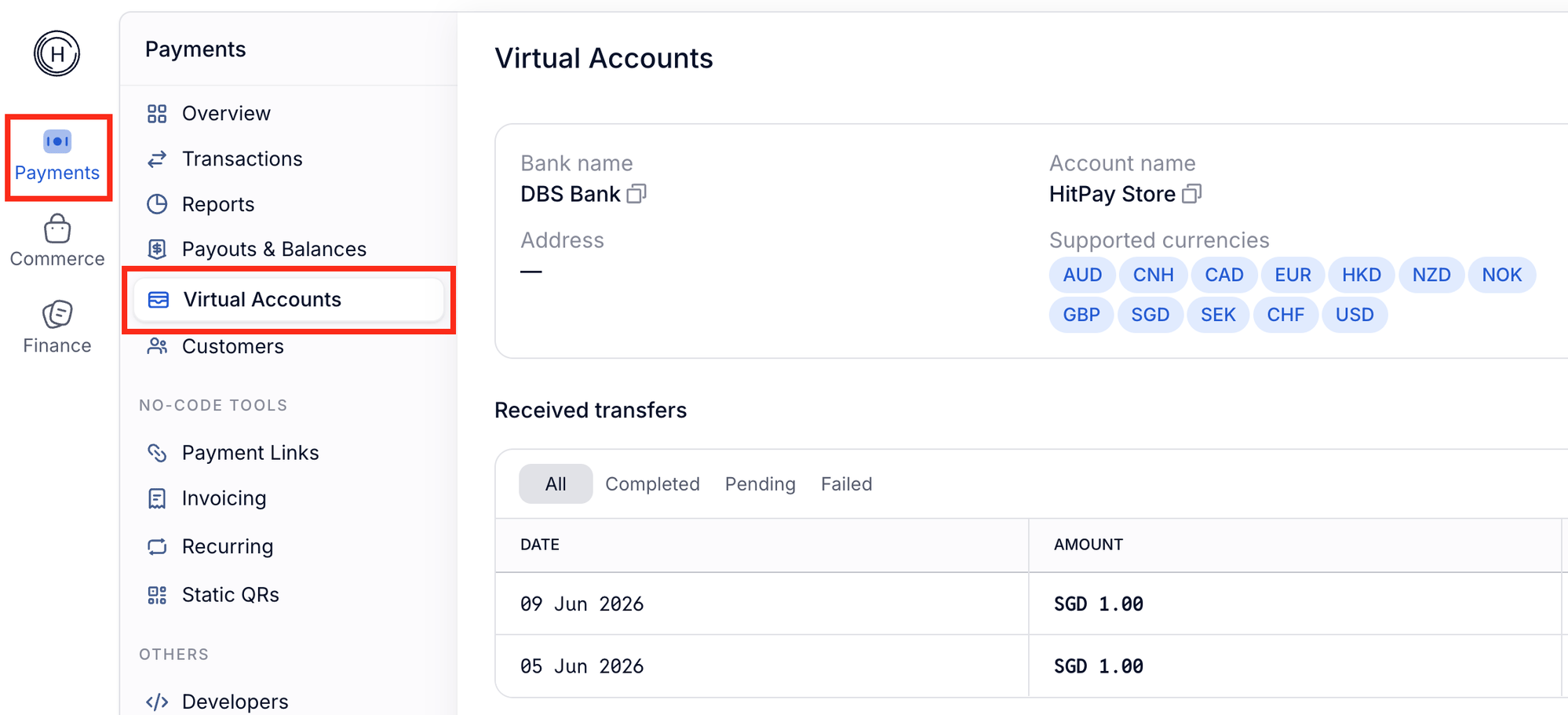The image size is (1568, 715).
Task: Click the Overview grid icon
Action: 157,114
